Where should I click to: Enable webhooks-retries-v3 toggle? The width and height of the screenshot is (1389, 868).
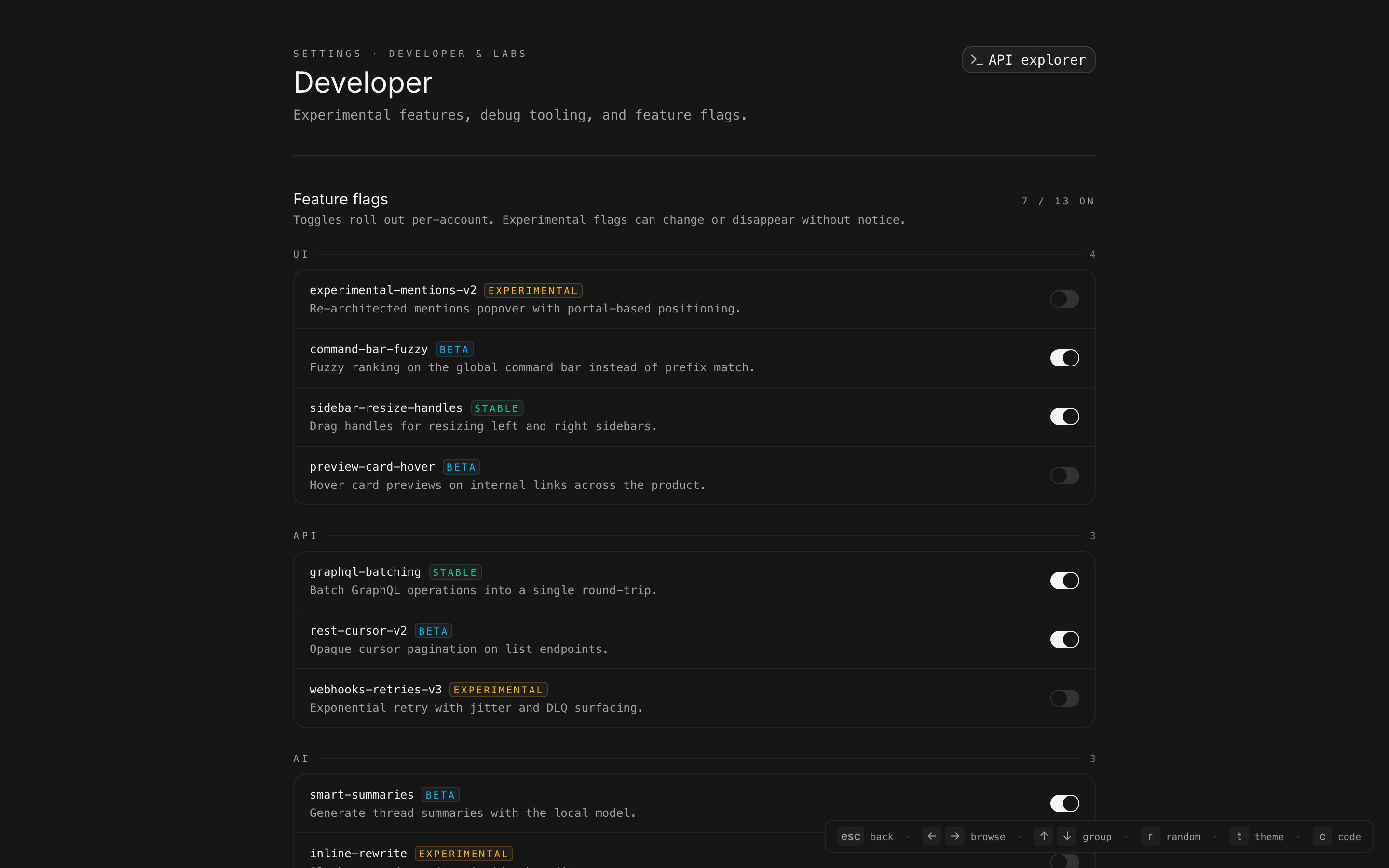point(1064,698)
